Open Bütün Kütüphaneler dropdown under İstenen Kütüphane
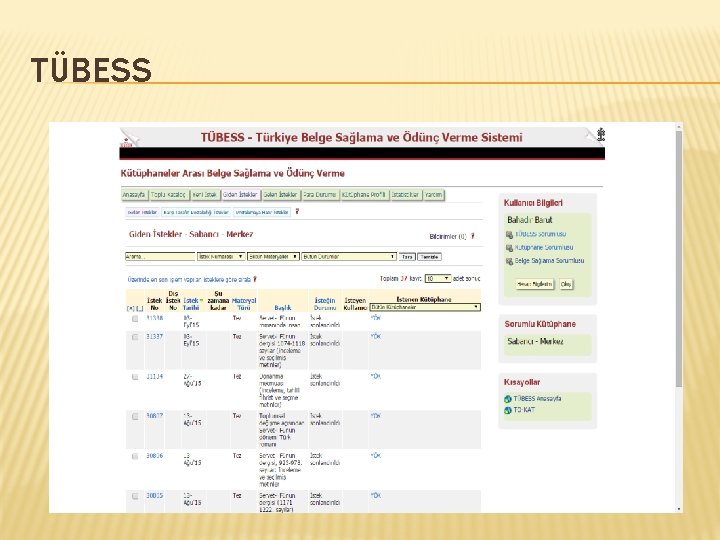 (425, 307)
